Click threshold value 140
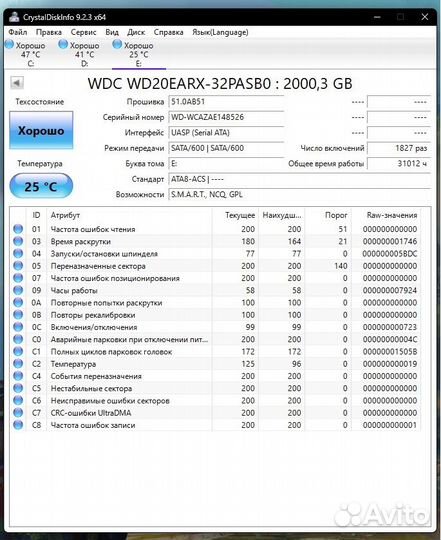Image resolution: width=441 pixels, height=540 pixels. [x=341, y=266]
